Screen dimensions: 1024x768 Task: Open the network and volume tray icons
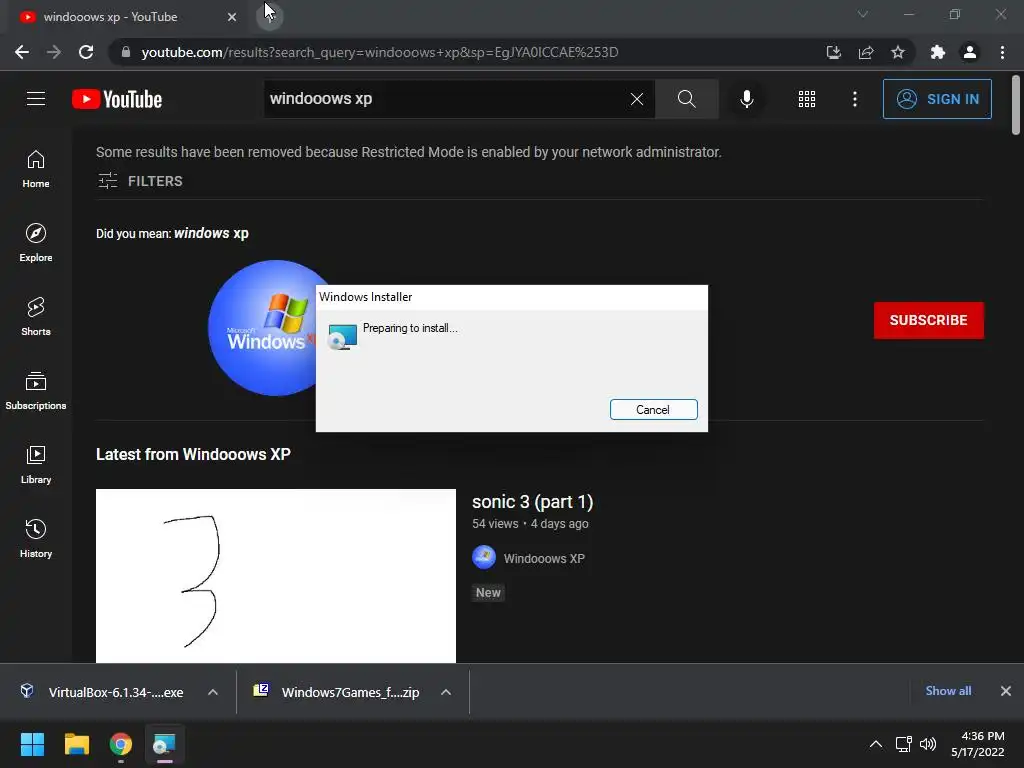[916, 744]
